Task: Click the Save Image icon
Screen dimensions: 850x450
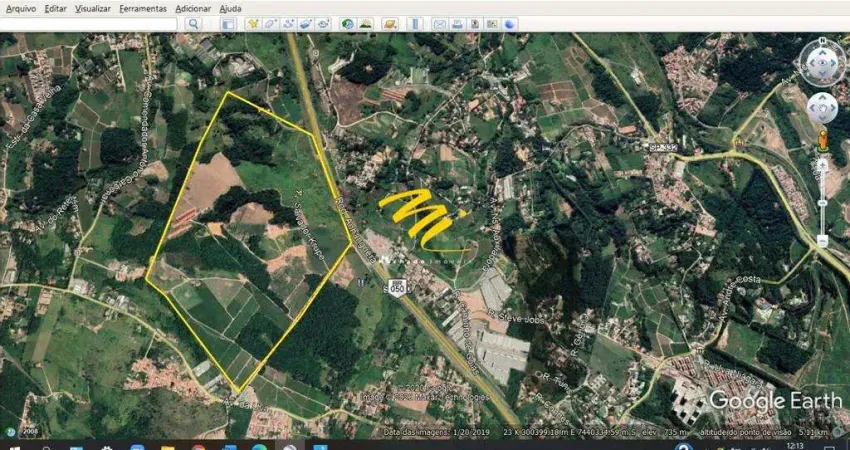Action: tap(475, 24)
